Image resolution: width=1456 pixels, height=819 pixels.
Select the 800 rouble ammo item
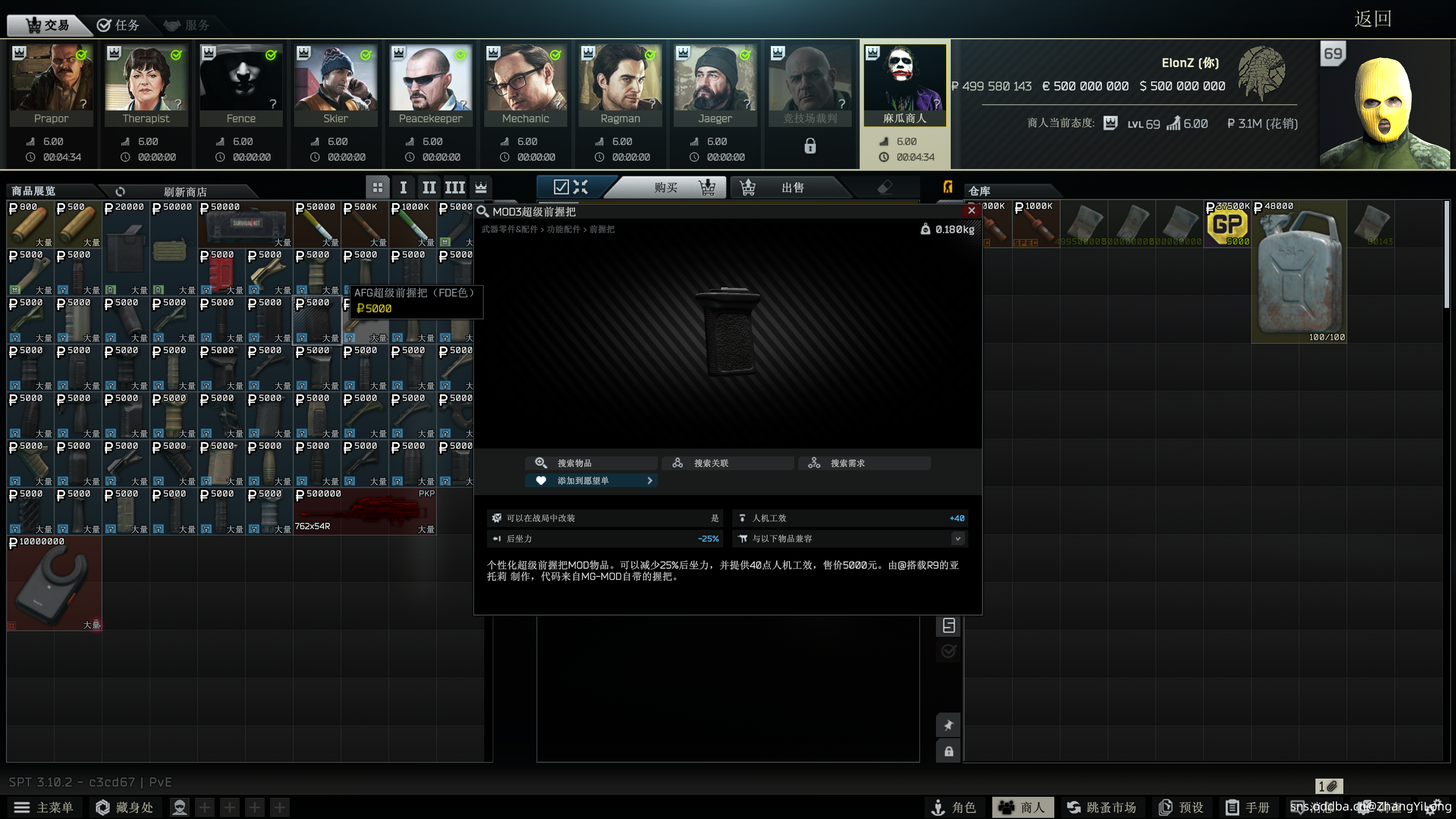coord(31,224)
